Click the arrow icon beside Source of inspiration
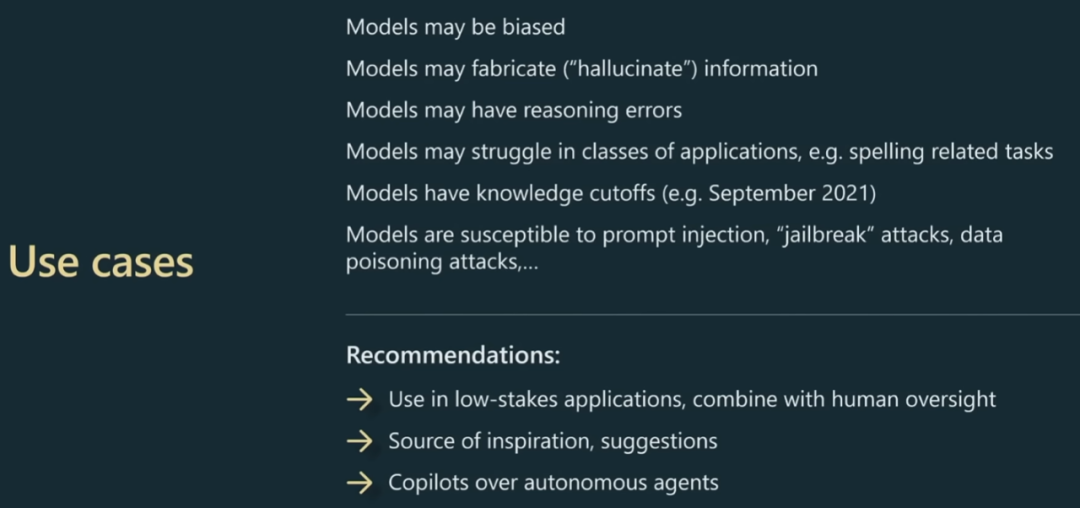The image size is (1080, 508). pyautogui.click(x=360, y=441)
